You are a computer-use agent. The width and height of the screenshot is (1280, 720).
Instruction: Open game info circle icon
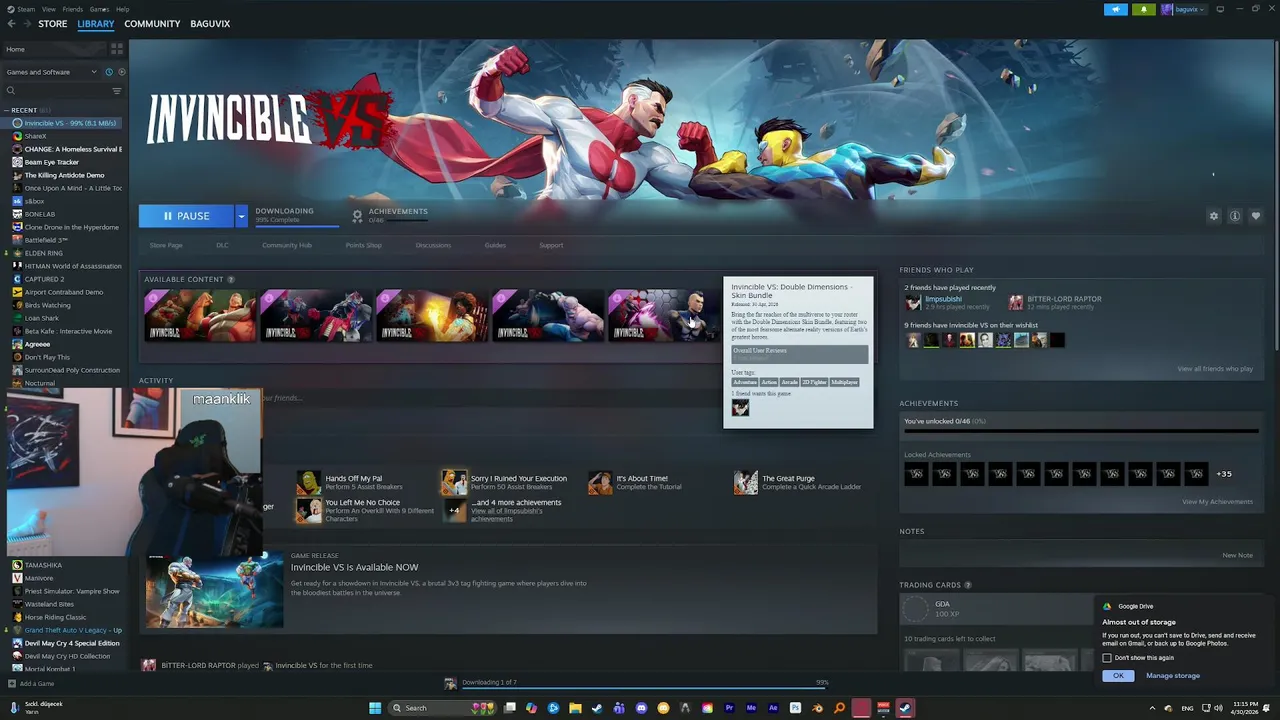pyautogui.click(x=1235, y=216)
